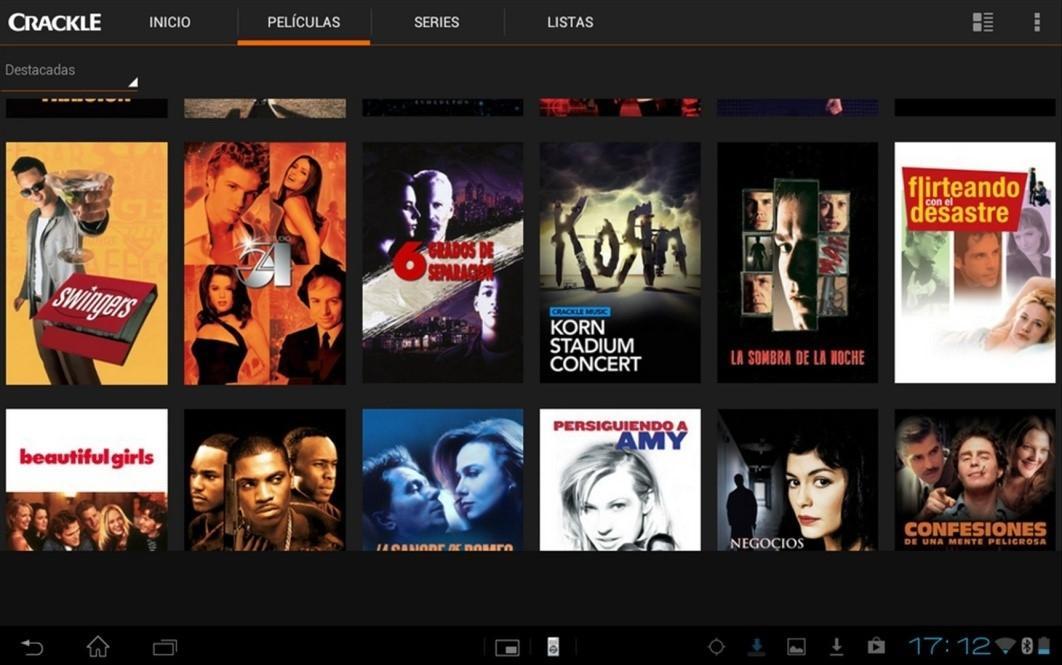Image resolution: width=1062 pixels, height=665 pixels.
Task: Open the three-dot overflow menu
Action: (x=1036, y=22)
